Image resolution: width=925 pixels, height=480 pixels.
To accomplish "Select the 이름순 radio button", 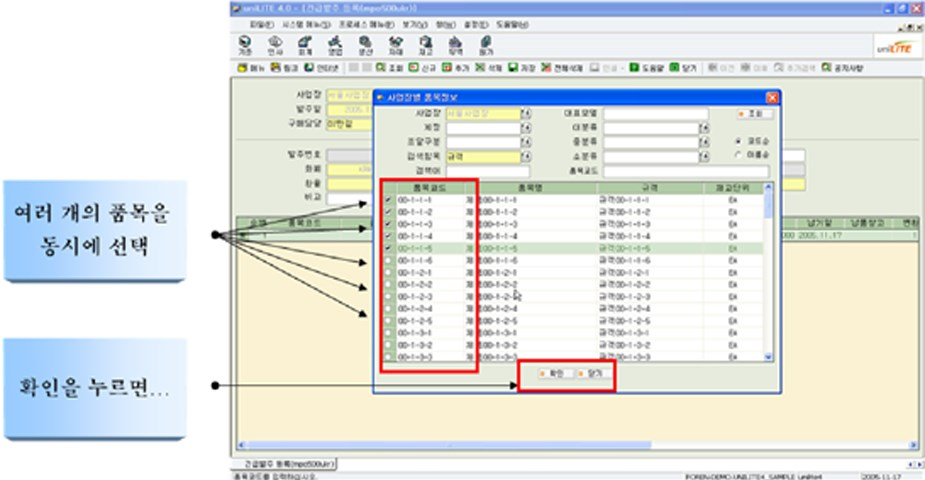I will pyautogui.click(x=738, y=154).
